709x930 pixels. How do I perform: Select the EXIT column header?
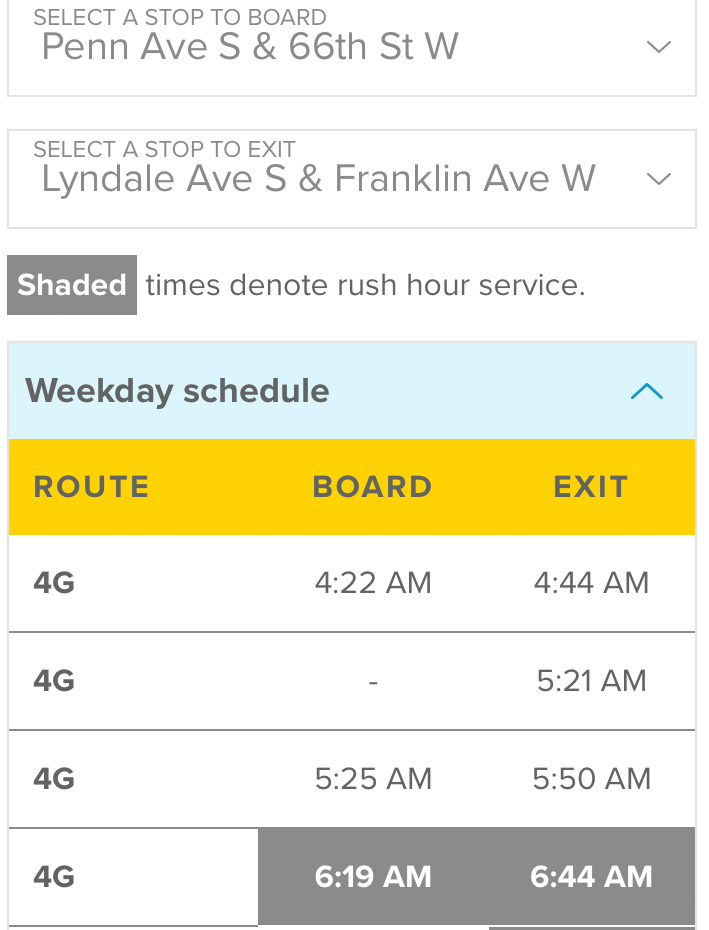(591, 487)
